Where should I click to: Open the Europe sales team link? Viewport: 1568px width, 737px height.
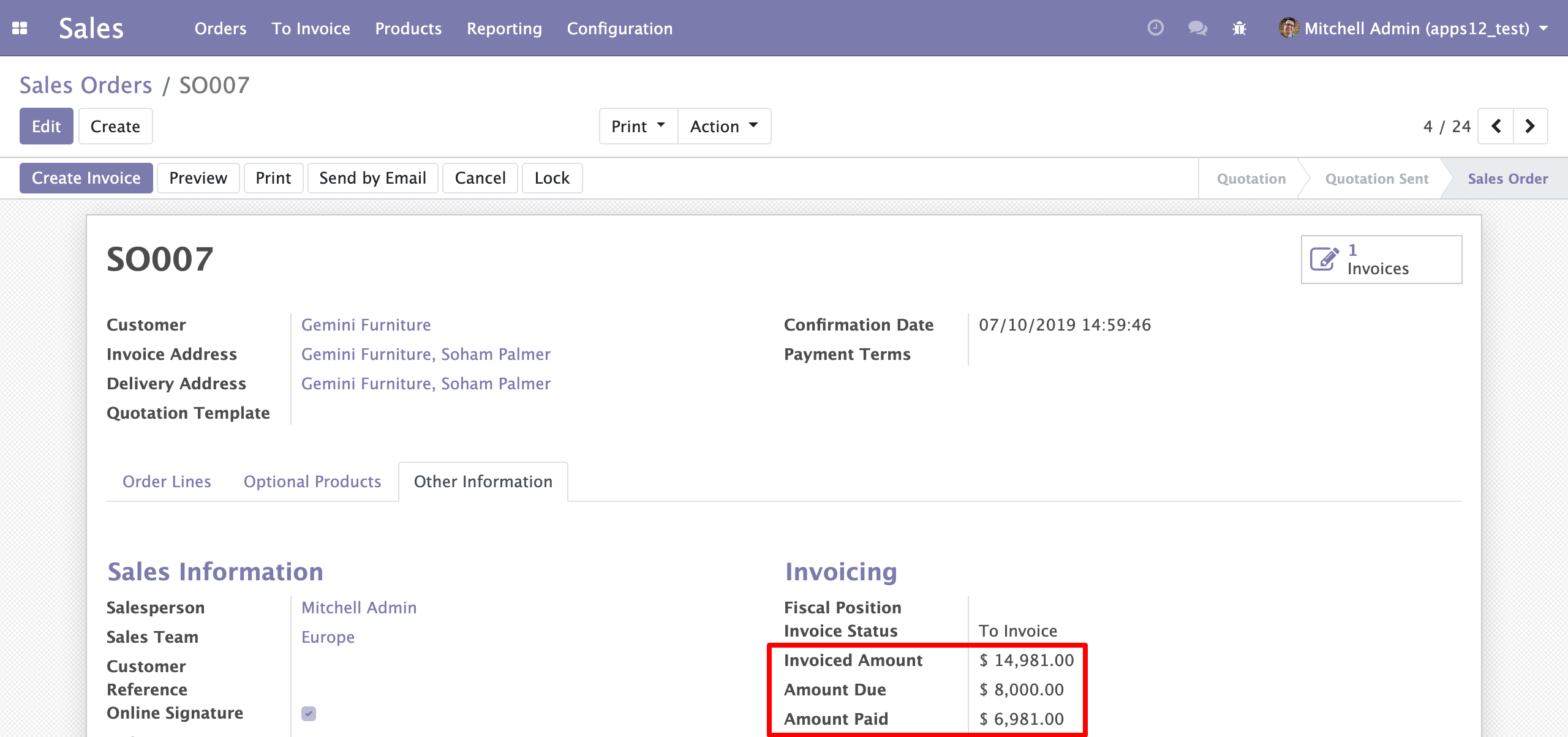(x=328, y=637)
